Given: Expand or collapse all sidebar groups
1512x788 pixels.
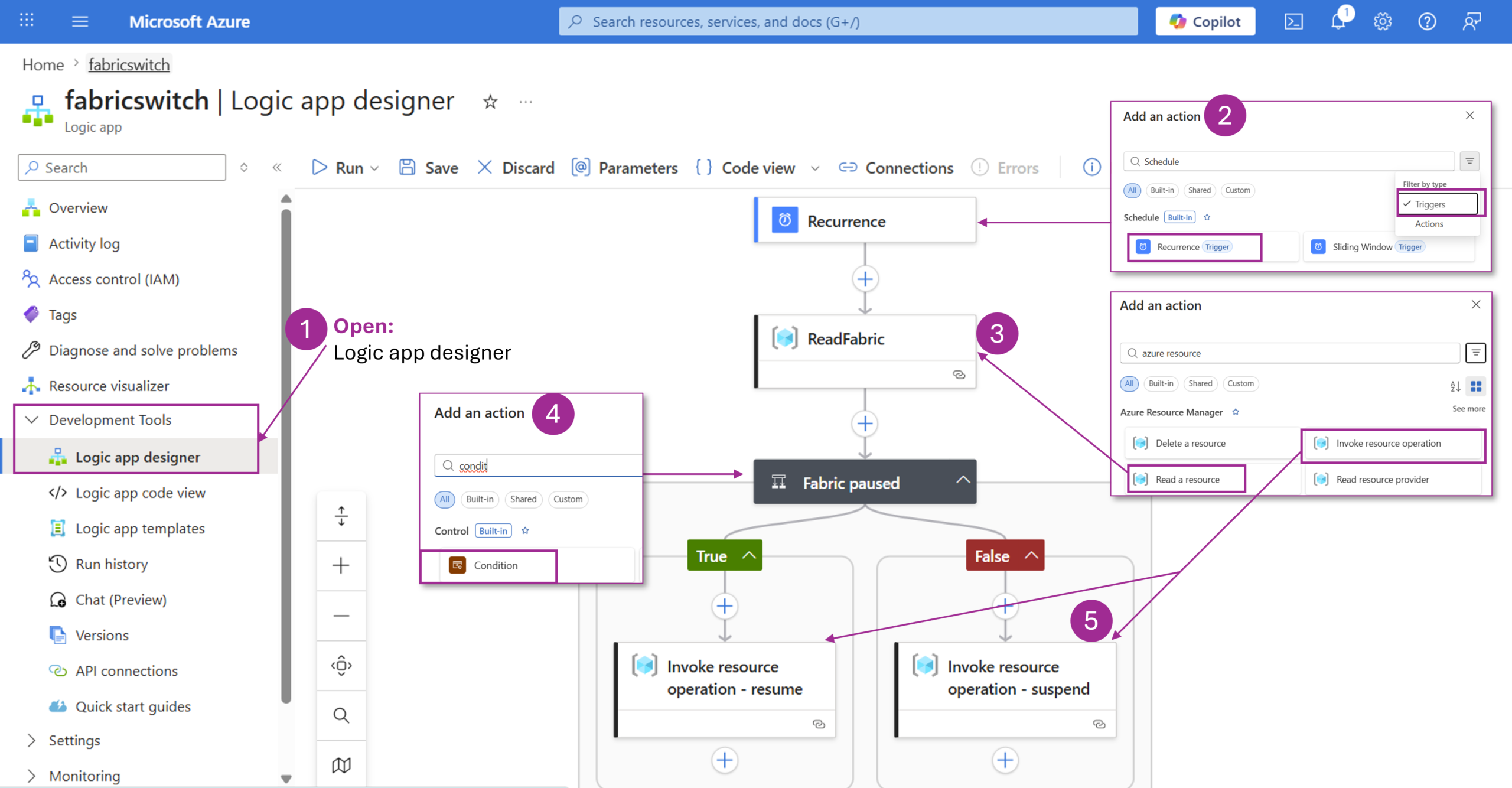Looking at the screenshot, I should coord(244,167).
